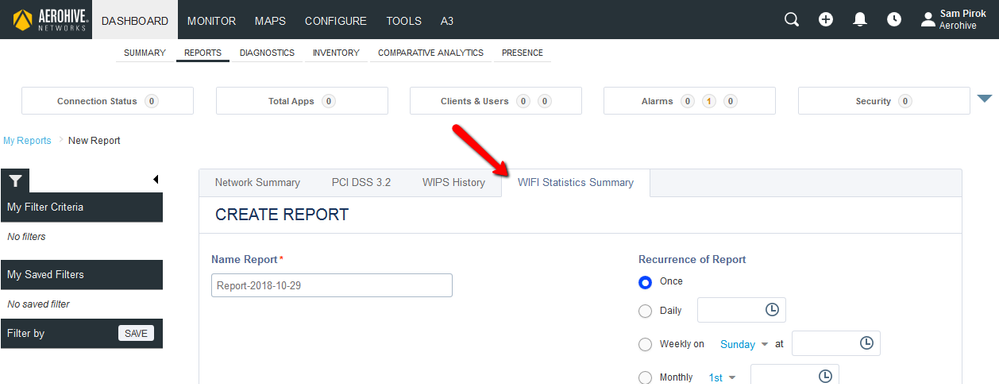Screen dimensions: 999x384
Task: Switch to the PRESENCE sub-tab
Action: point(522,53)
